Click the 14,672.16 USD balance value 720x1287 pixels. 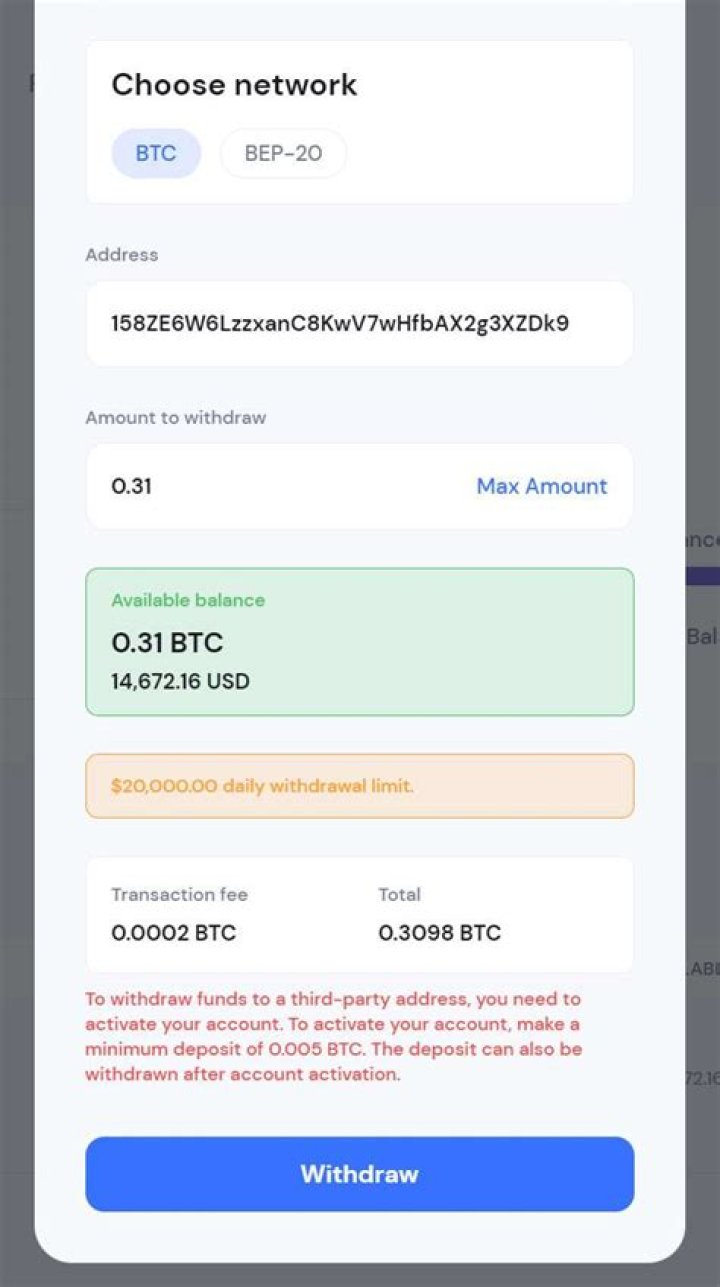pos(180,682)
